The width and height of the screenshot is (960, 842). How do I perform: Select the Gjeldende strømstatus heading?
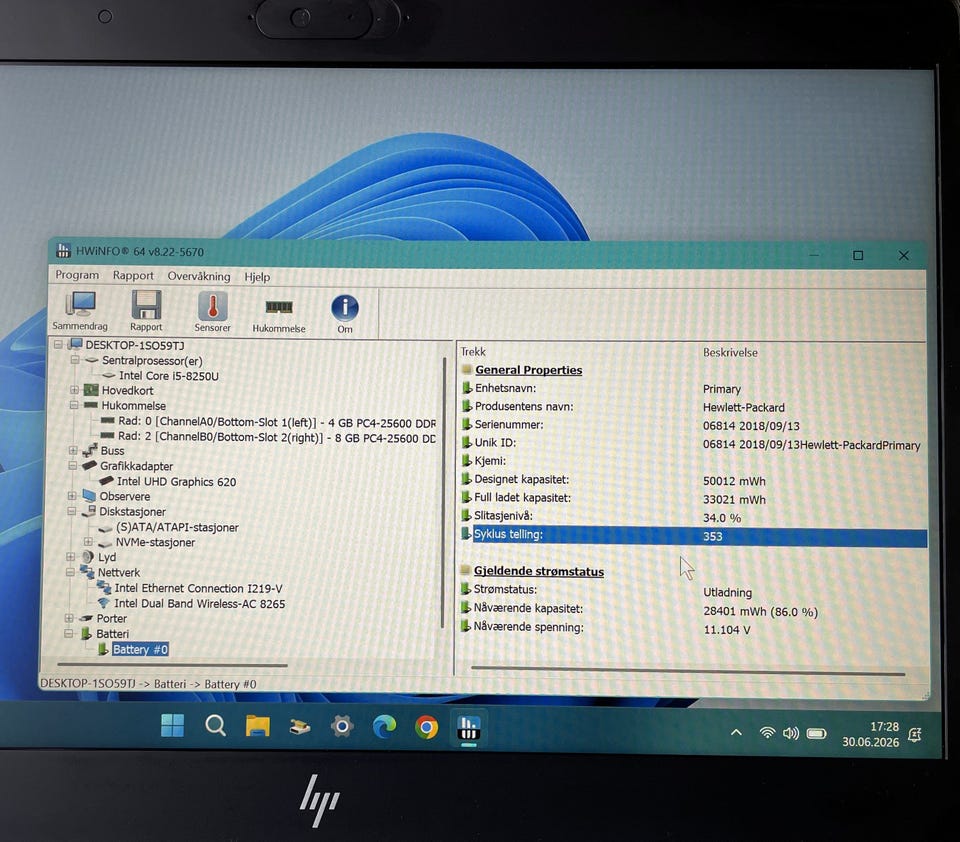tap(539, 571)
